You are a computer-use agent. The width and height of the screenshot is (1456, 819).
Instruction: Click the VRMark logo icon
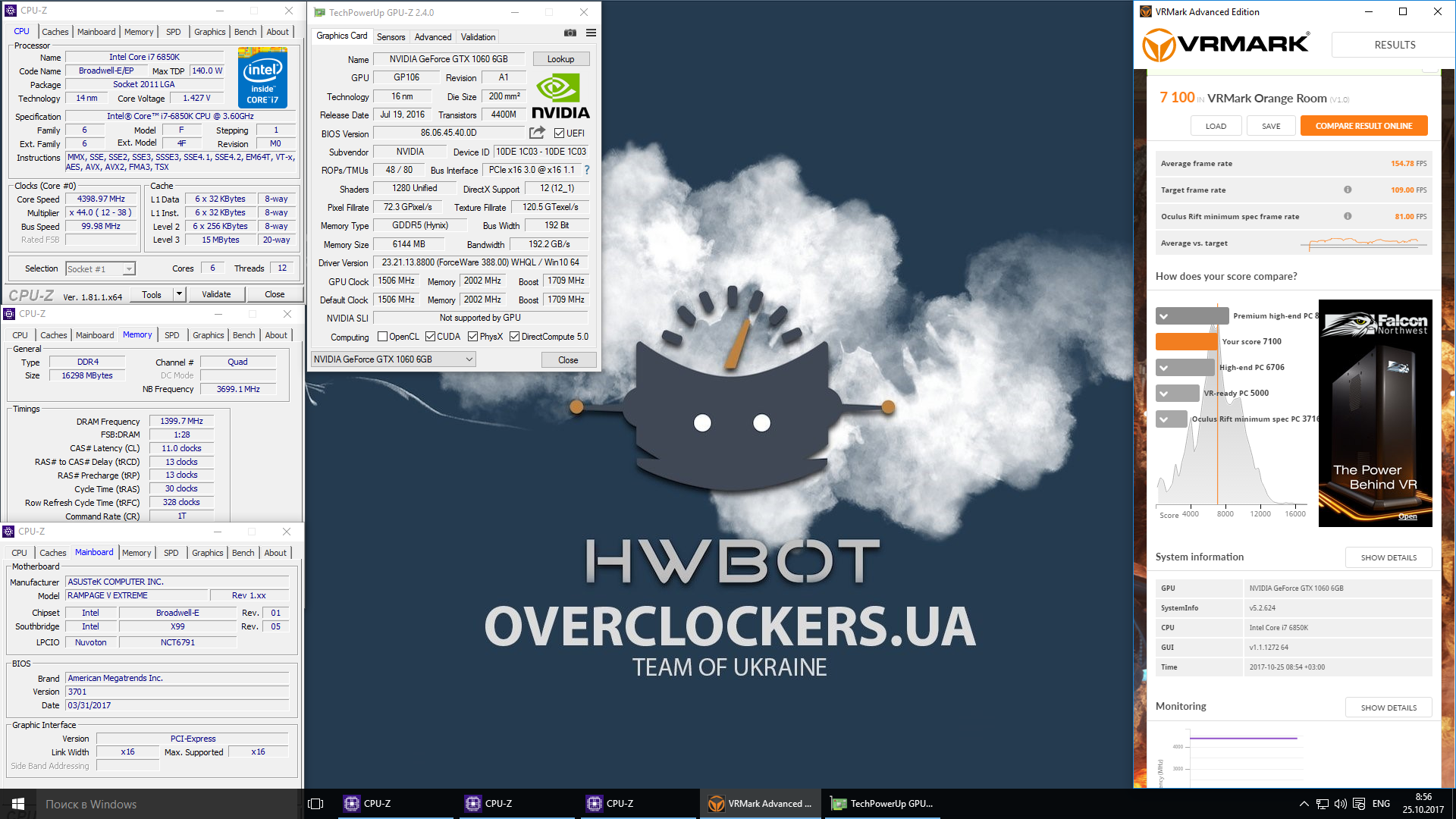coord(1159,45)
